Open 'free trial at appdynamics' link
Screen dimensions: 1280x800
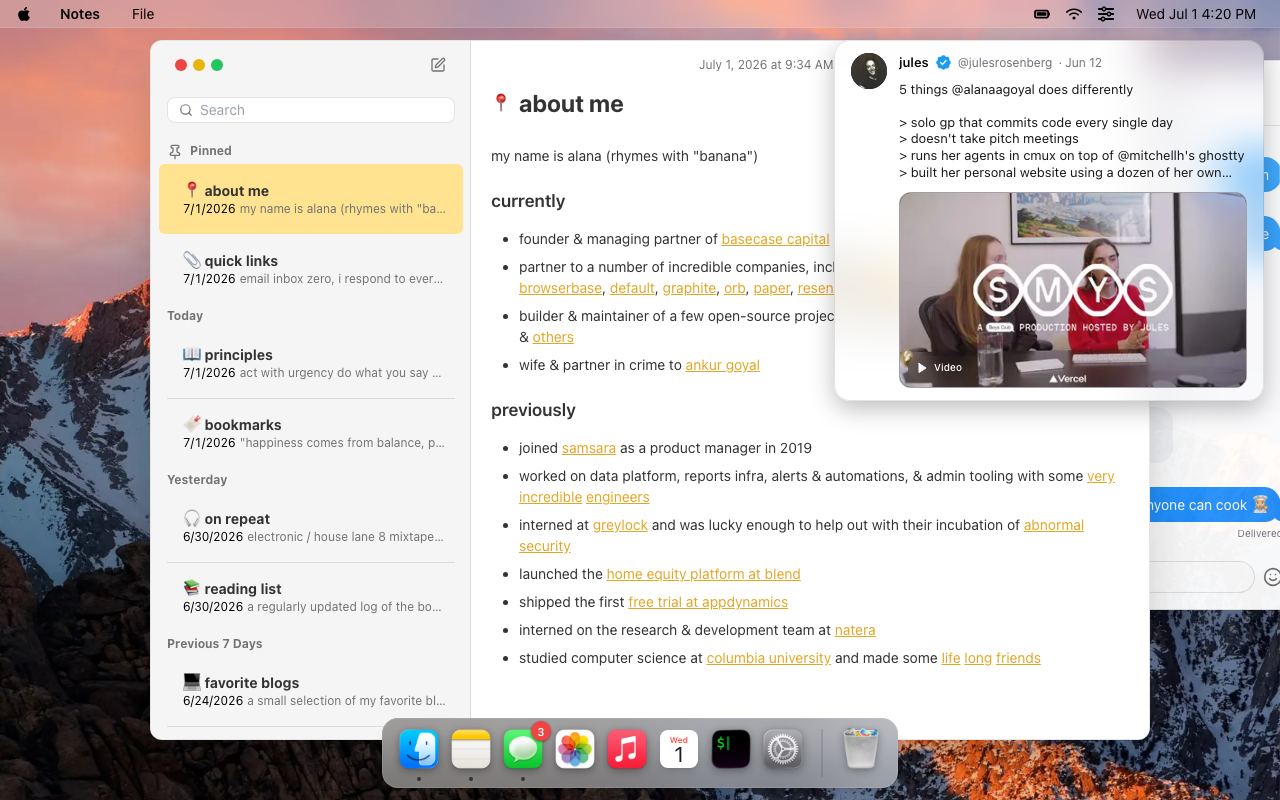click(x=708, y=602)
